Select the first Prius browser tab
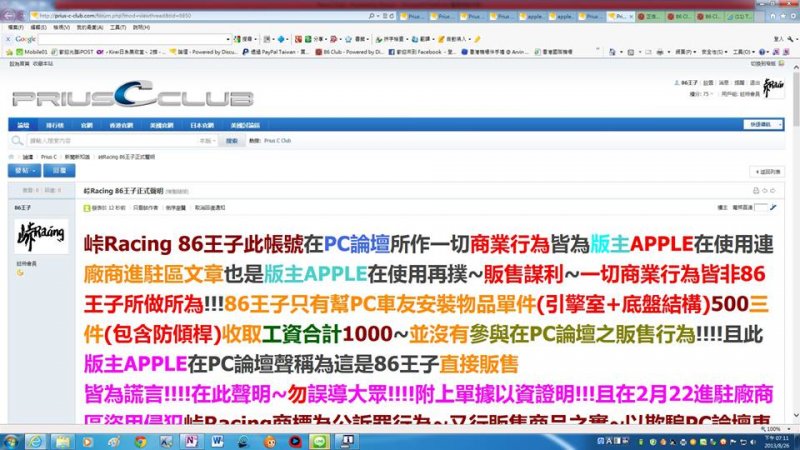Viewport: 800px width, 450px height. point(413,16)
